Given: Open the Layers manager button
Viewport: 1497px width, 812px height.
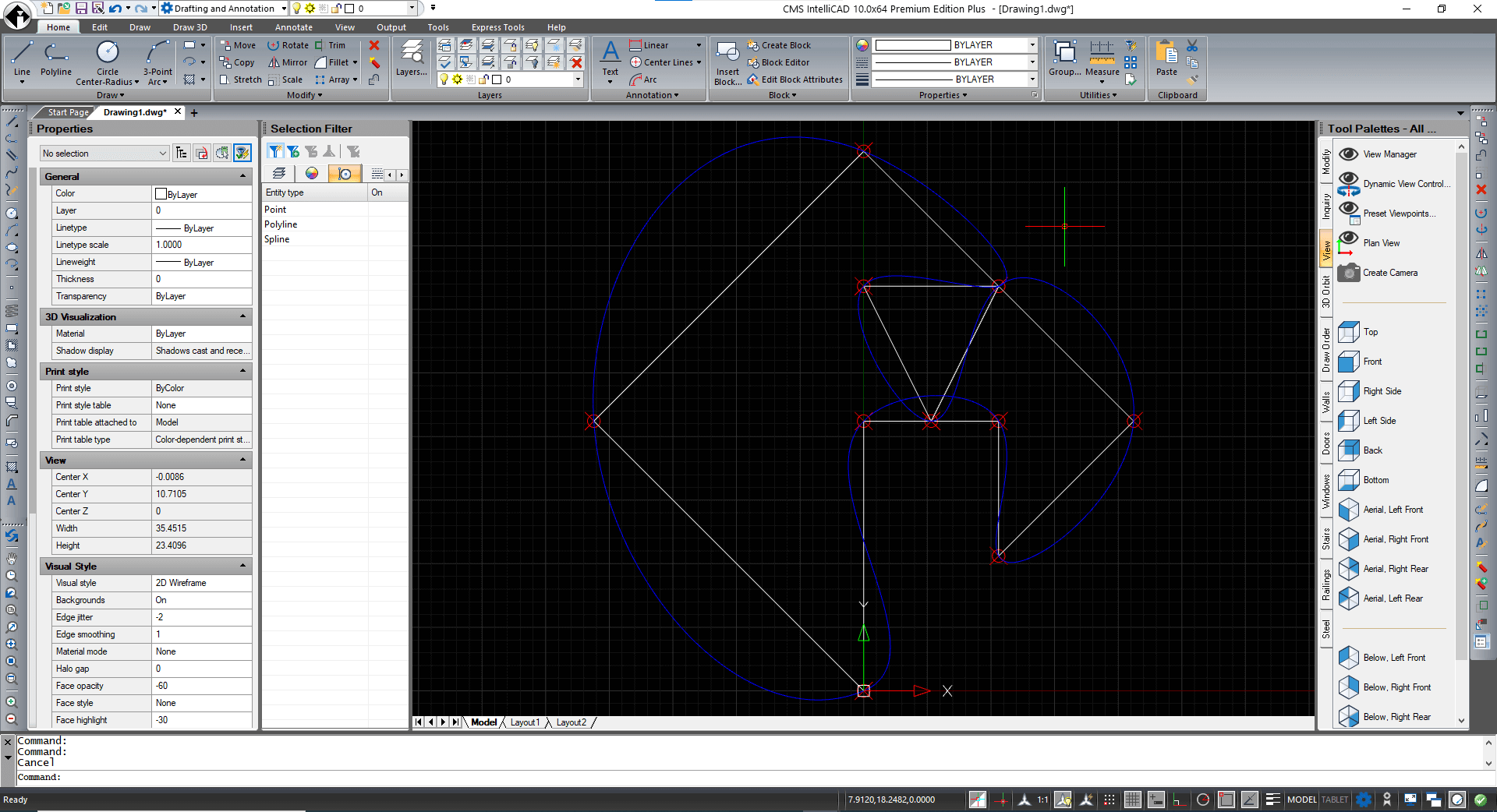Looking at the screenshot, I should [411, 58].
